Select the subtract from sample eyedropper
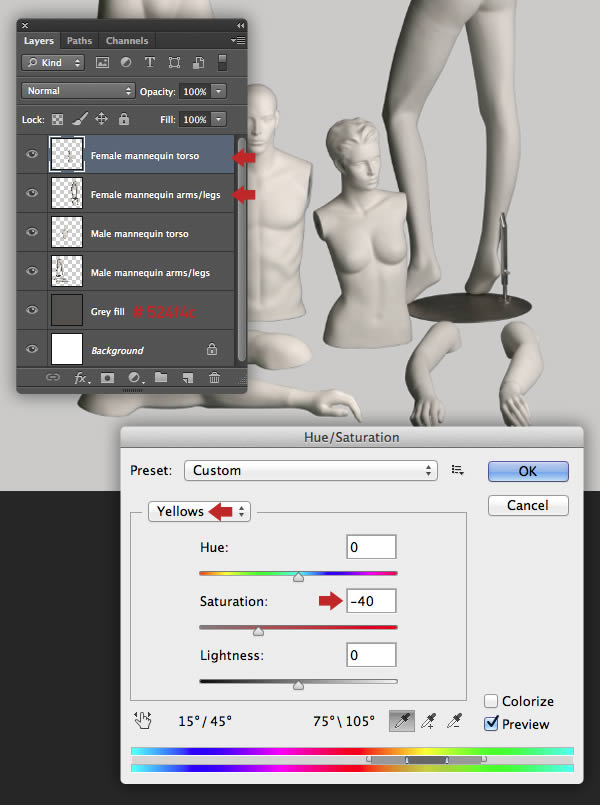This screenshot has width=600, height=805. (454, 721)
